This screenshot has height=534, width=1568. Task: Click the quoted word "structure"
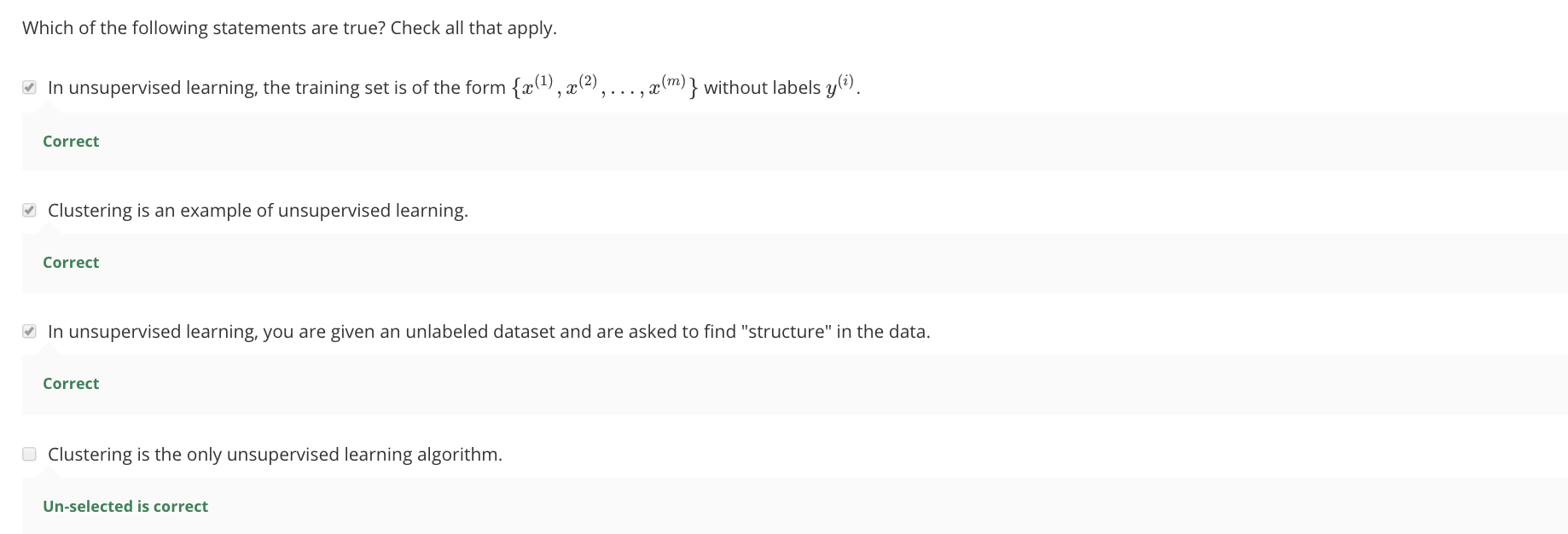[x=788, y=332]
